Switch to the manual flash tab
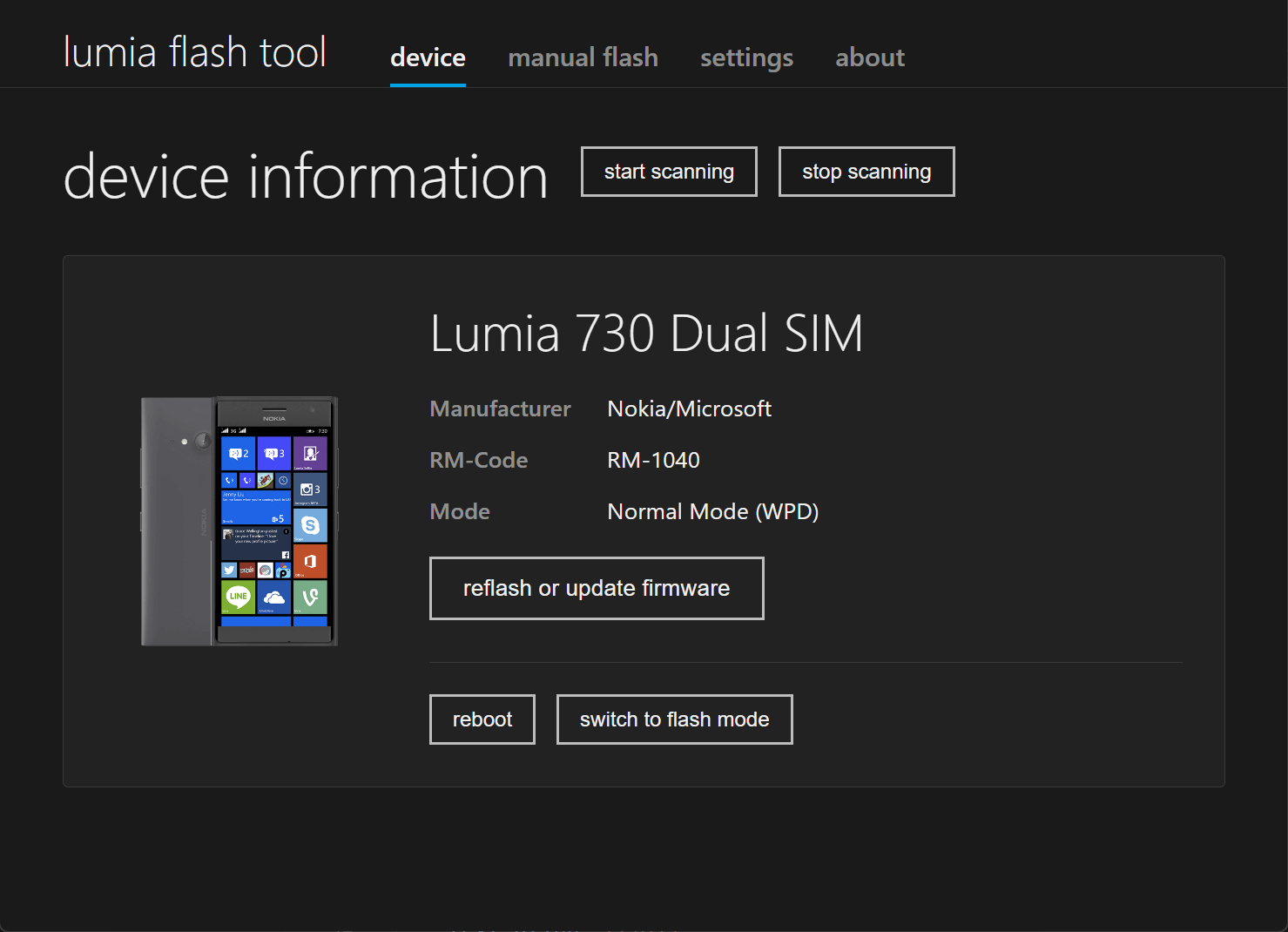The image size is (1288, 932). point(583,57)
